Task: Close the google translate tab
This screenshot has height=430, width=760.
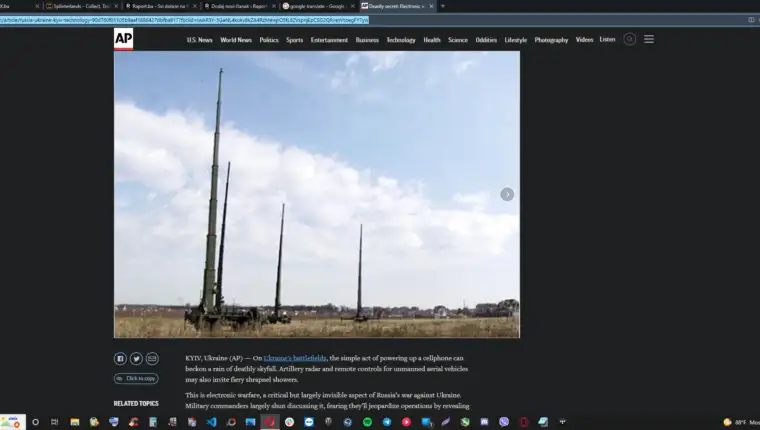Action: tap(352, 6)
